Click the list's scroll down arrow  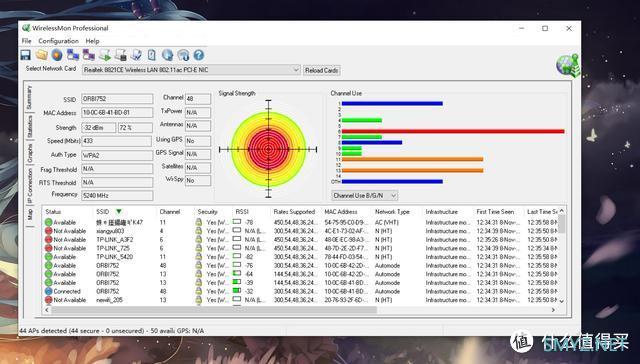click(x=562, y=301)
